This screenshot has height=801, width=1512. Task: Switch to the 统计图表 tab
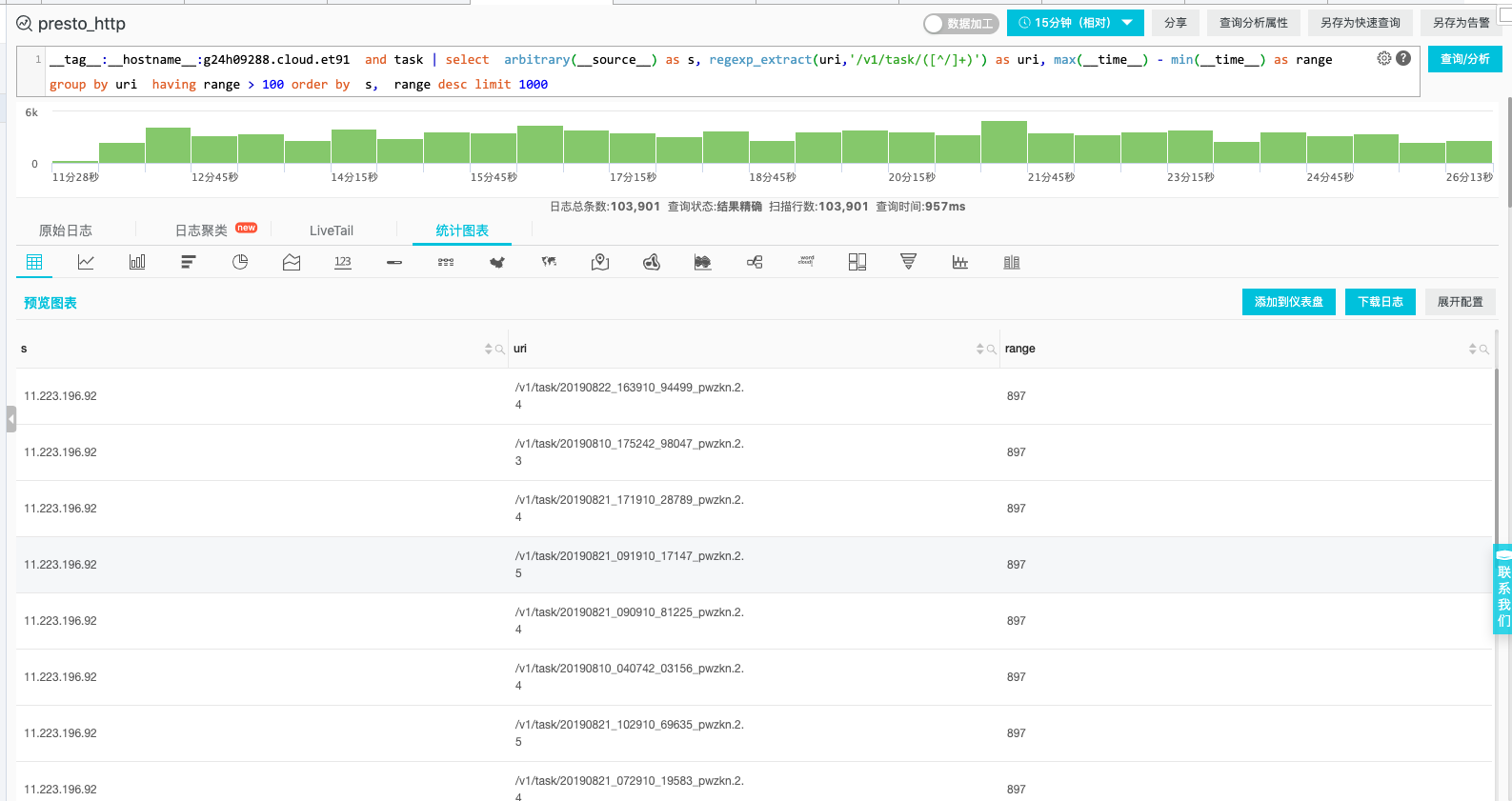click(462, 230)
